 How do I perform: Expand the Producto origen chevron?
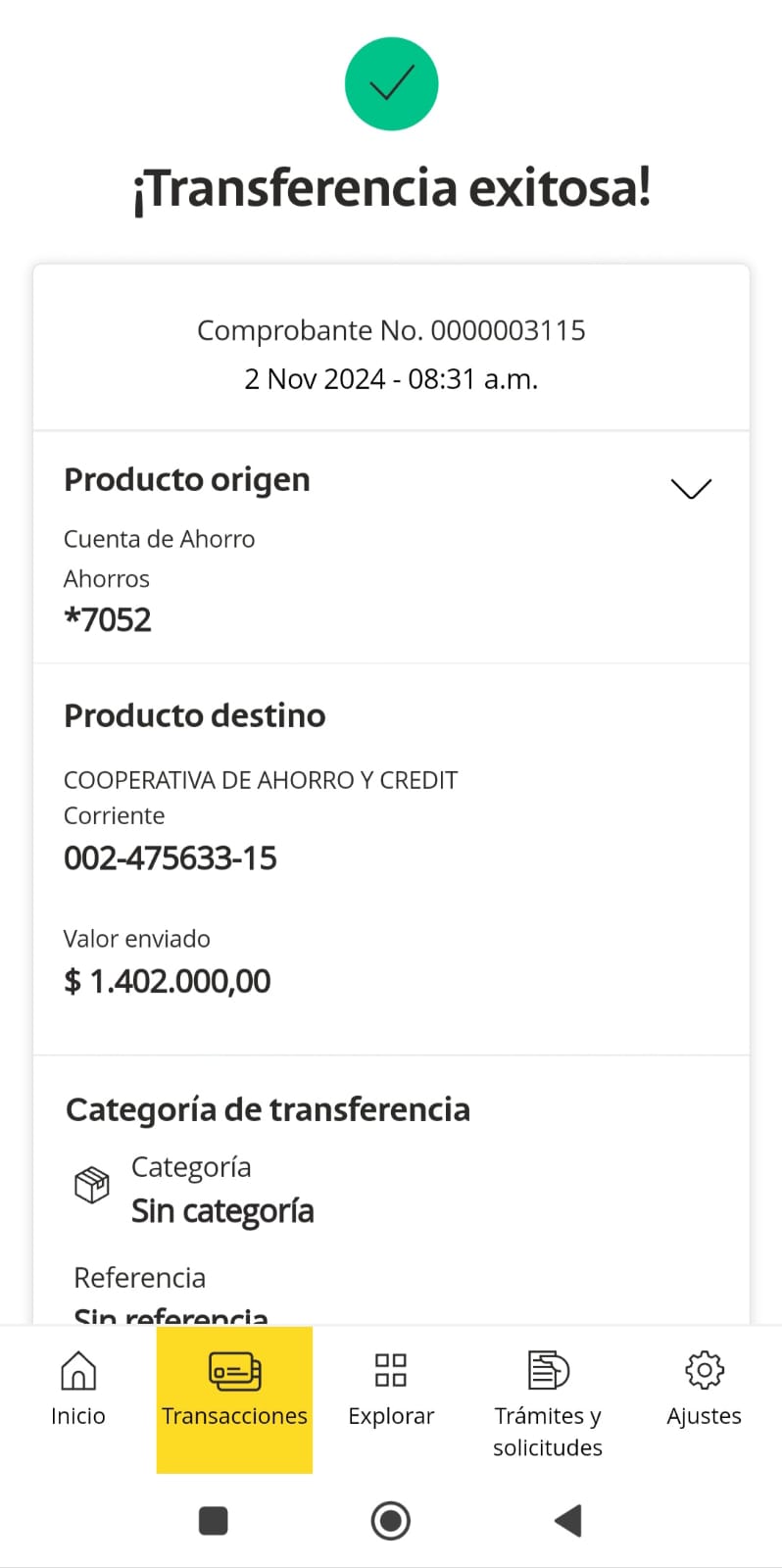(x=691, y=488)
